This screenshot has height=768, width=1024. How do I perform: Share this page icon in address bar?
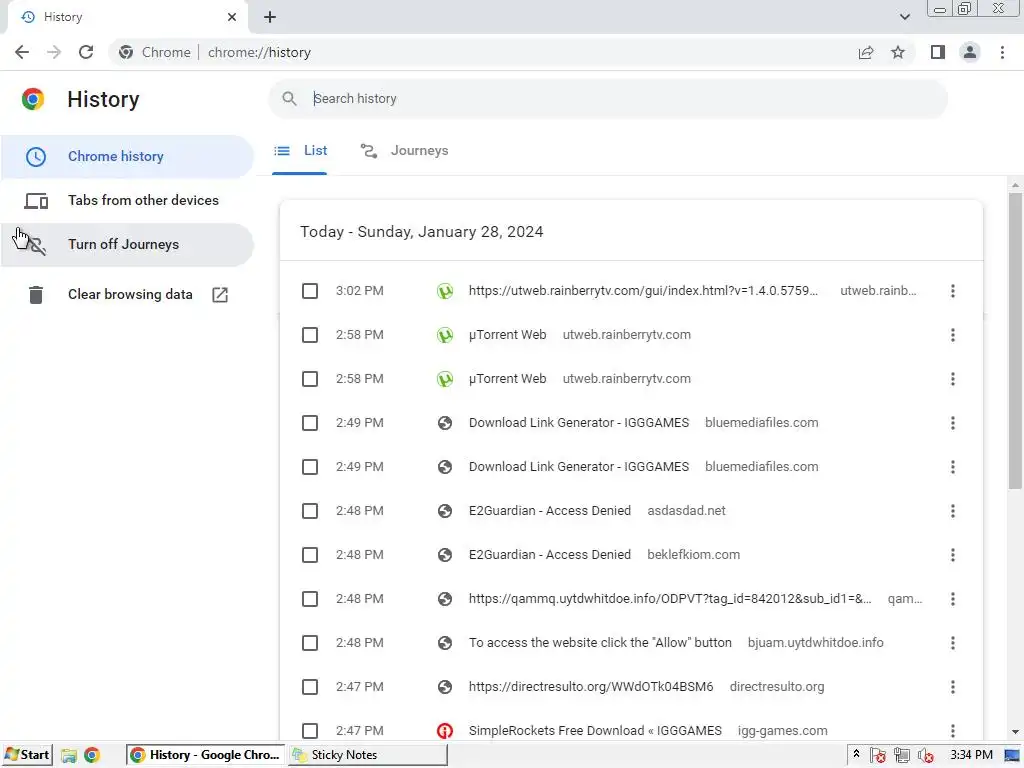click(x=866, y=52)
